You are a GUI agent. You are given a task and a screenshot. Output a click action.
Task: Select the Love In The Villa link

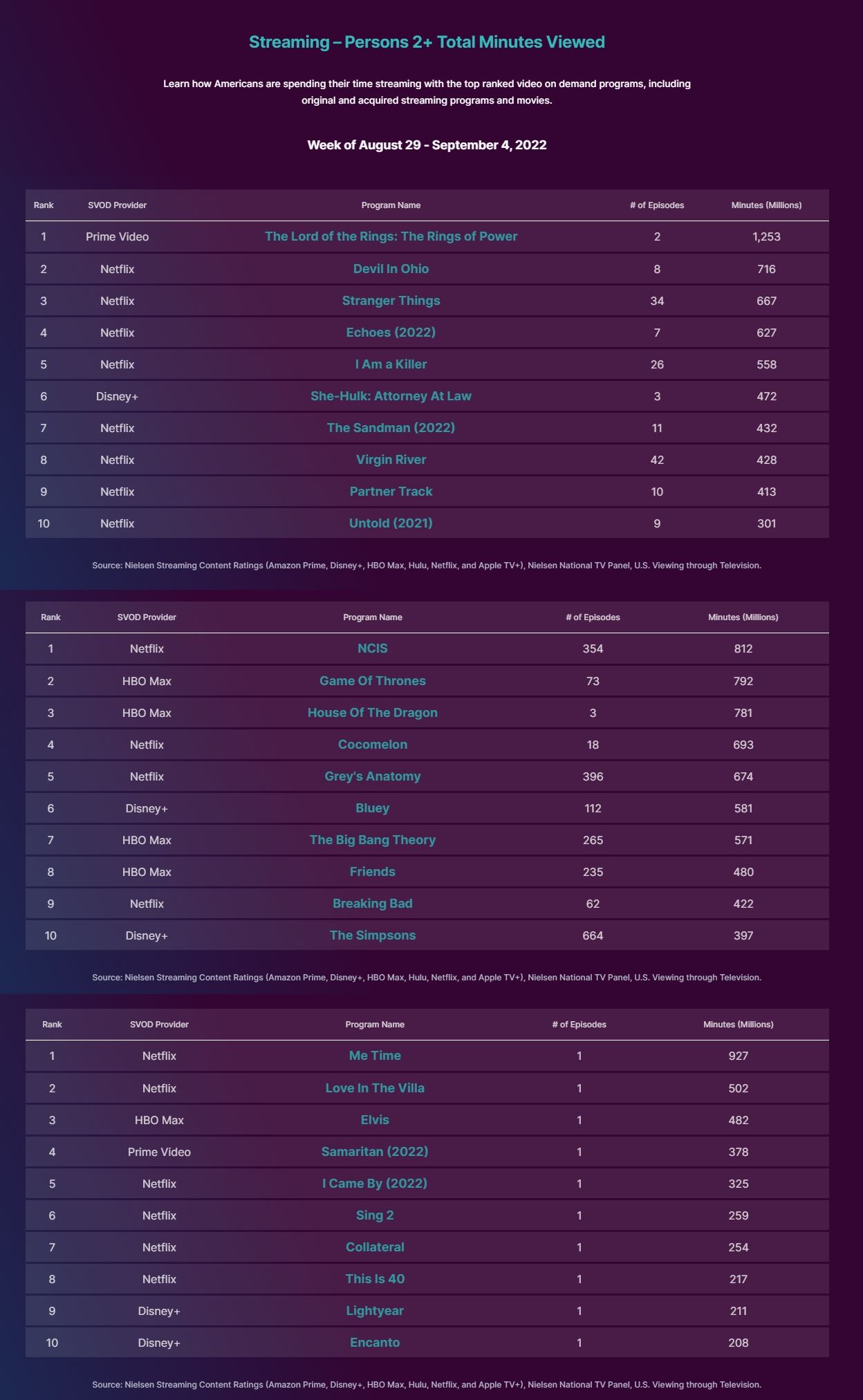click(375, 1088)
